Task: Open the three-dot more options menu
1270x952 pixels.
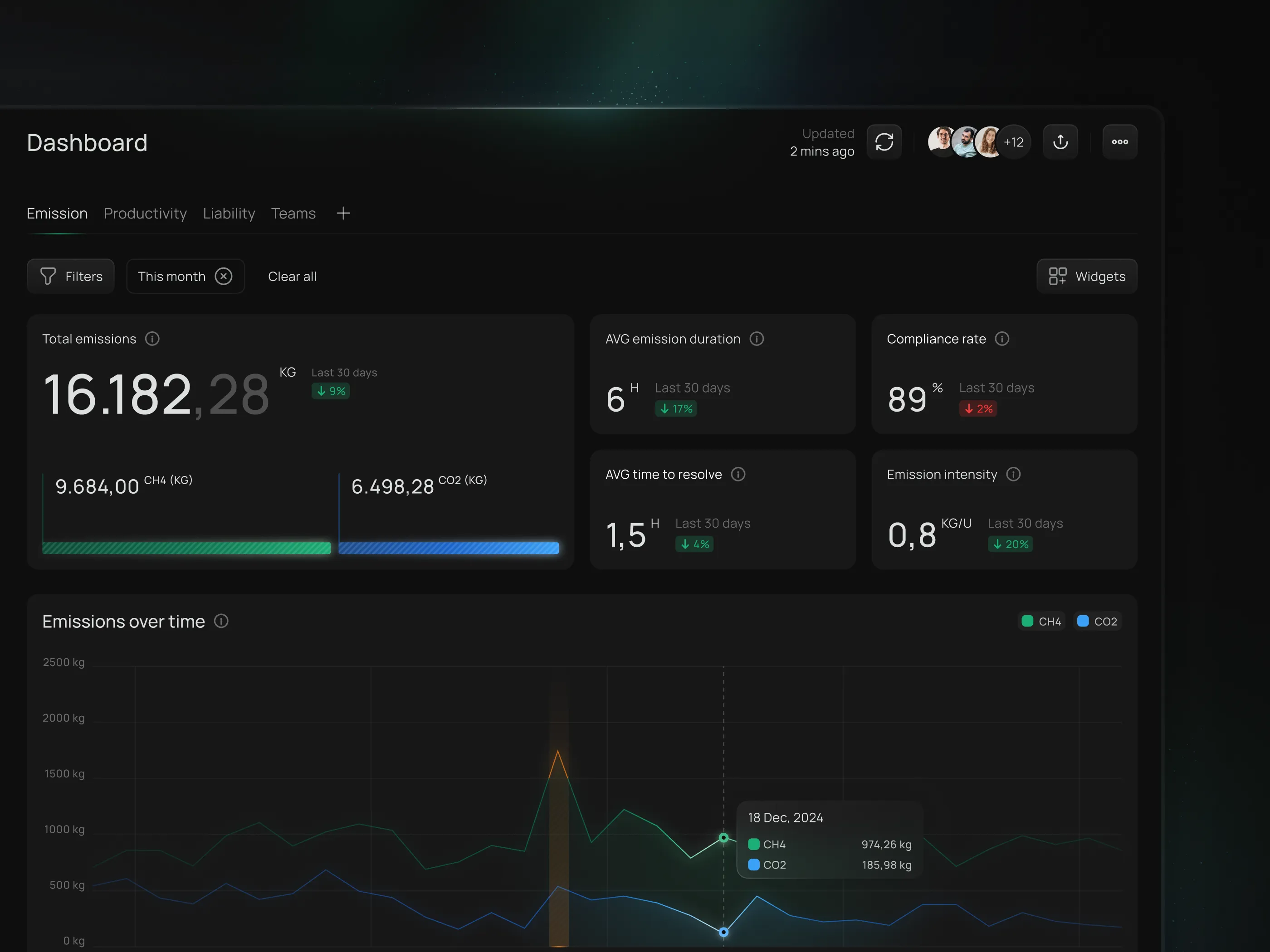Action: pos(1119,142)
